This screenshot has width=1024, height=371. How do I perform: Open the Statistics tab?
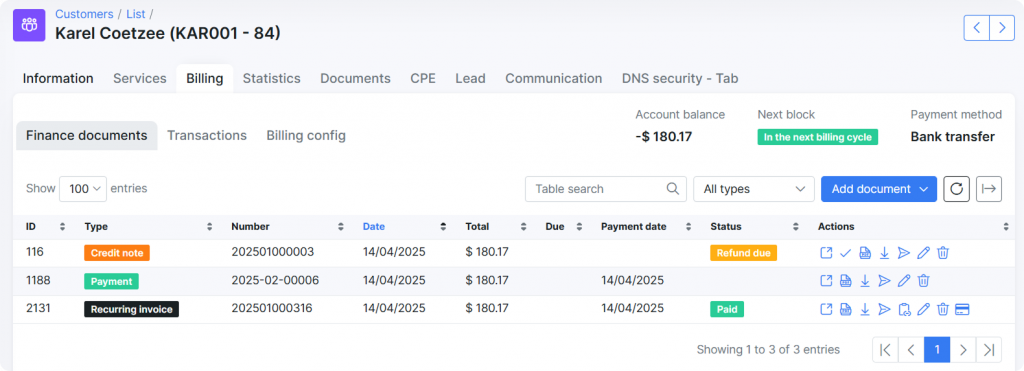tap(272, 78)
